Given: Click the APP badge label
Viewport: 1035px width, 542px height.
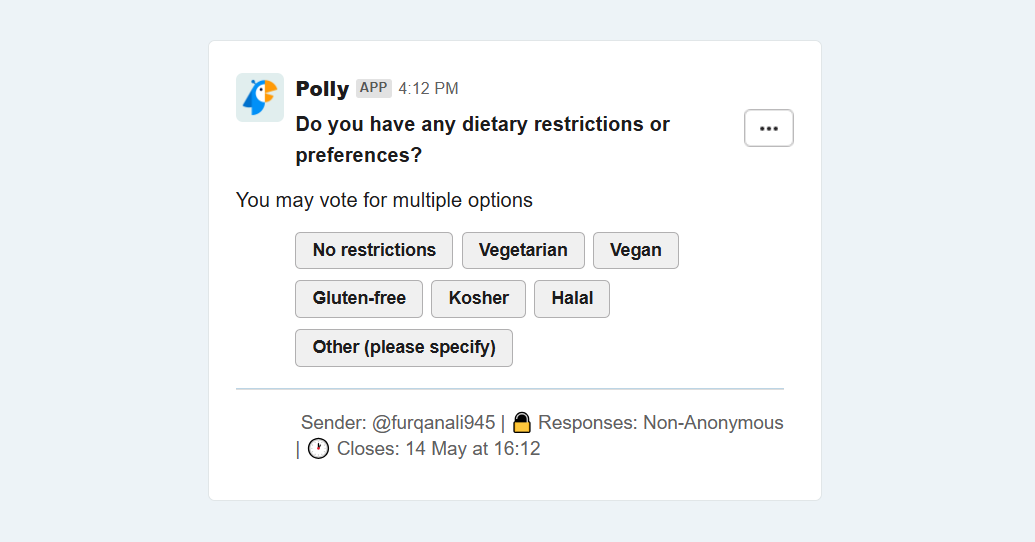Looking at the screenshot, I should pyautogui.click(x=374, y=88).
